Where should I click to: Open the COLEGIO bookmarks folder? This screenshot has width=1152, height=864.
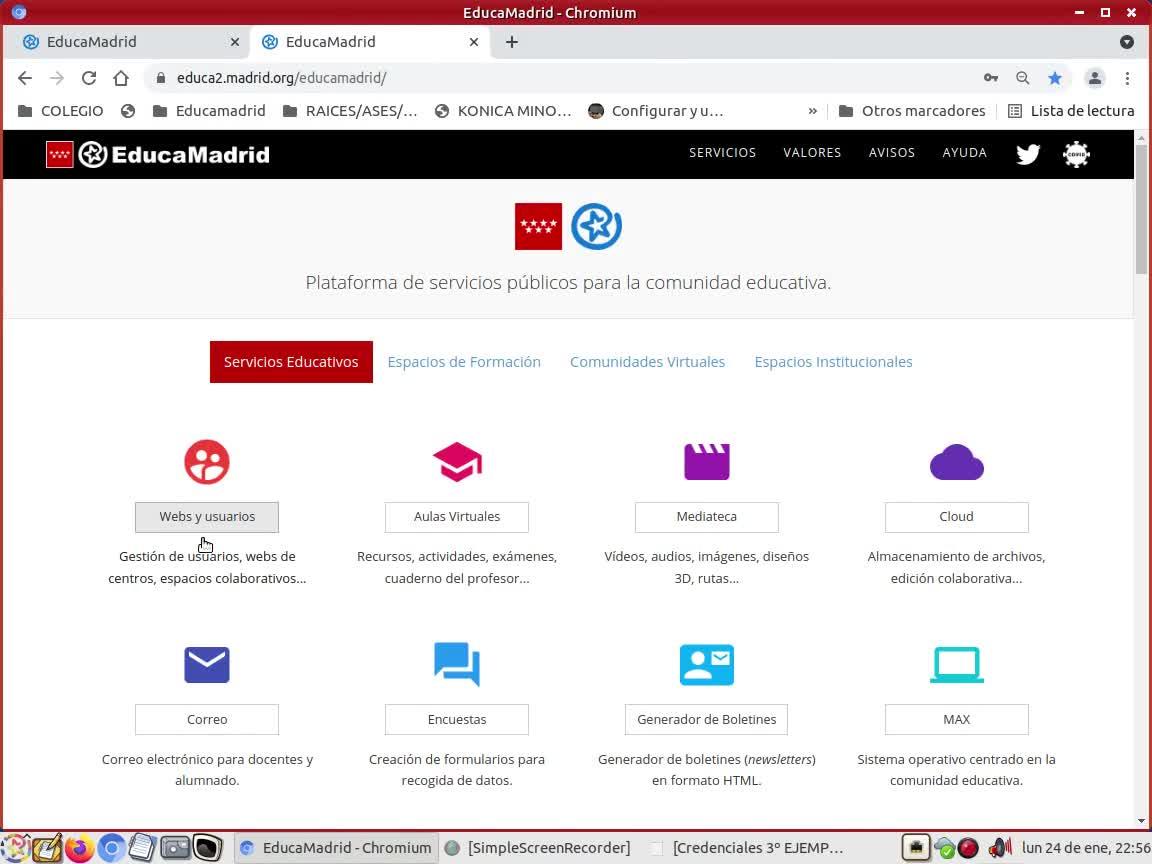coord(60,111)
